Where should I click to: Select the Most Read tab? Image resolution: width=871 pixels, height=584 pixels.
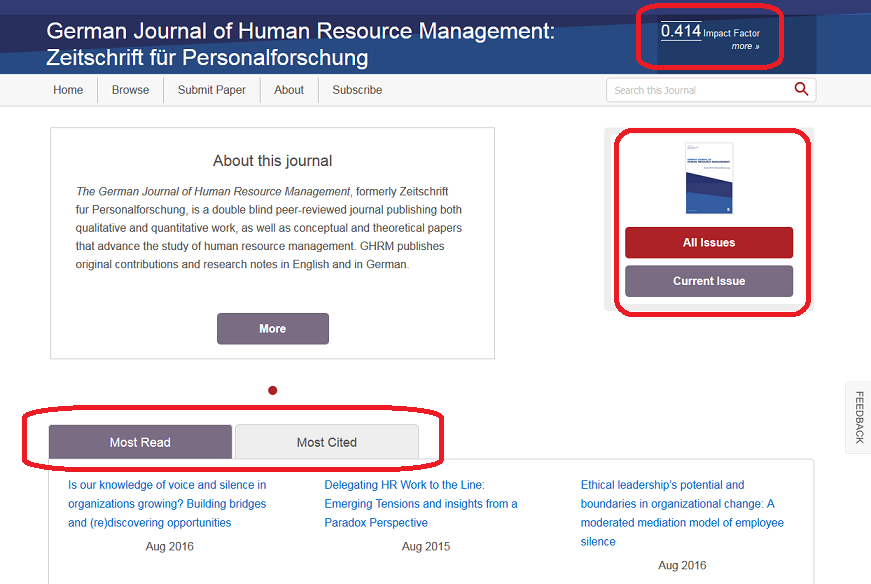tap(140, 442)
